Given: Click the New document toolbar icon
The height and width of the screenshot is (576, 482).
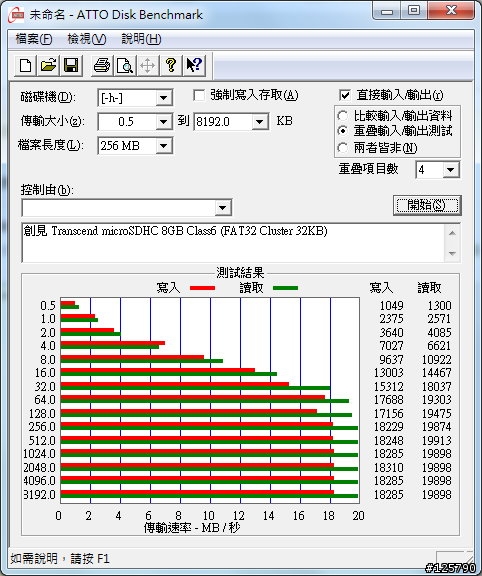Looking at the screenshot, I should click(x=25, y=66).
